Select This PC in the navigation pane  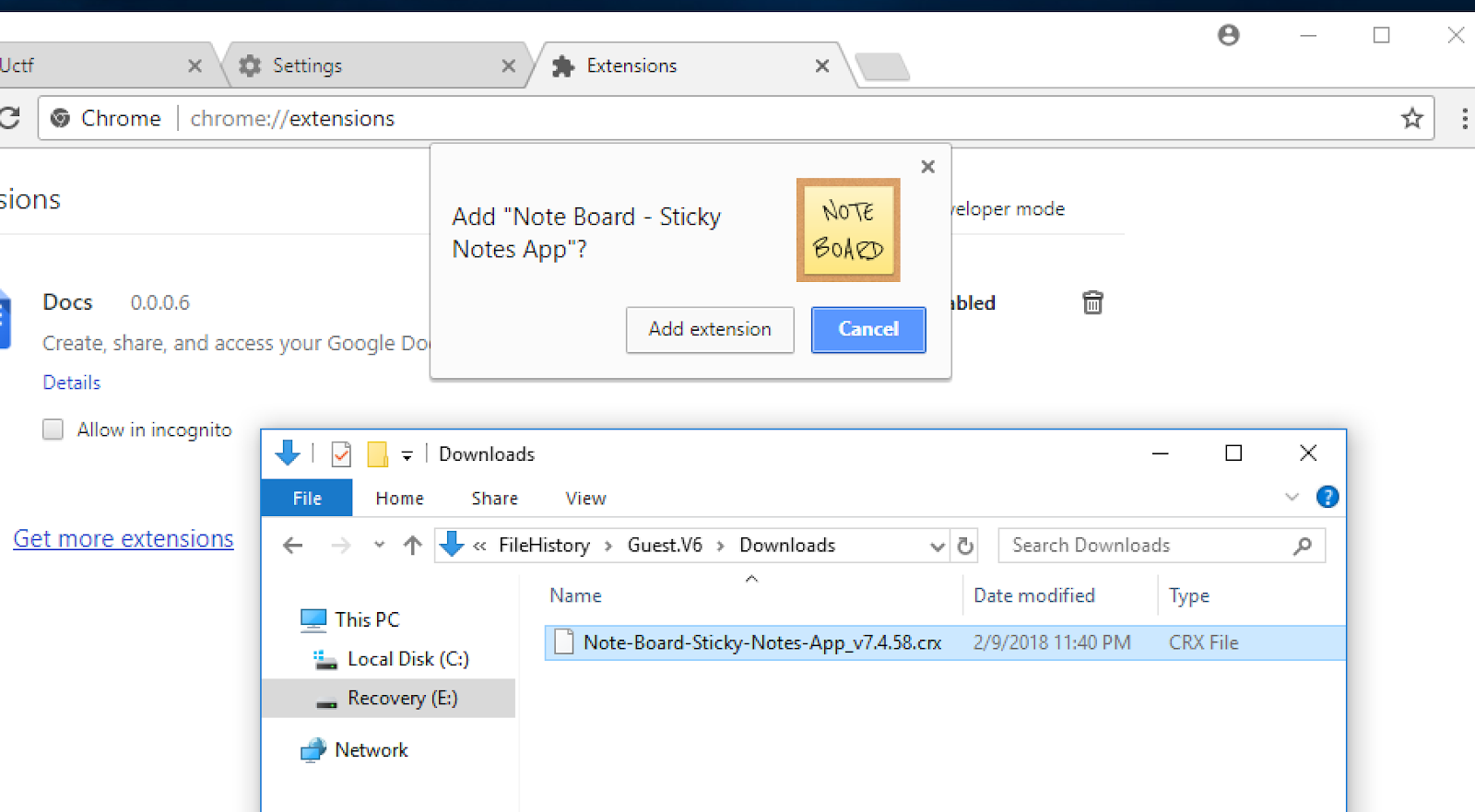(x=367, y=619)
